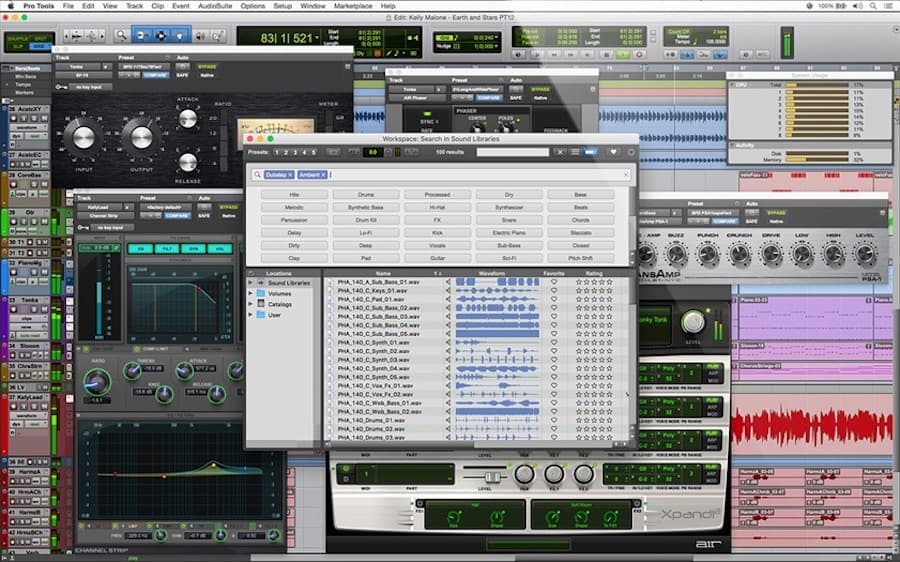The height and width of the screenshot is (562, 900).
Task: Favorite PHA_140_C_Keys_01.wav with its heart
Action: (554, 290)
